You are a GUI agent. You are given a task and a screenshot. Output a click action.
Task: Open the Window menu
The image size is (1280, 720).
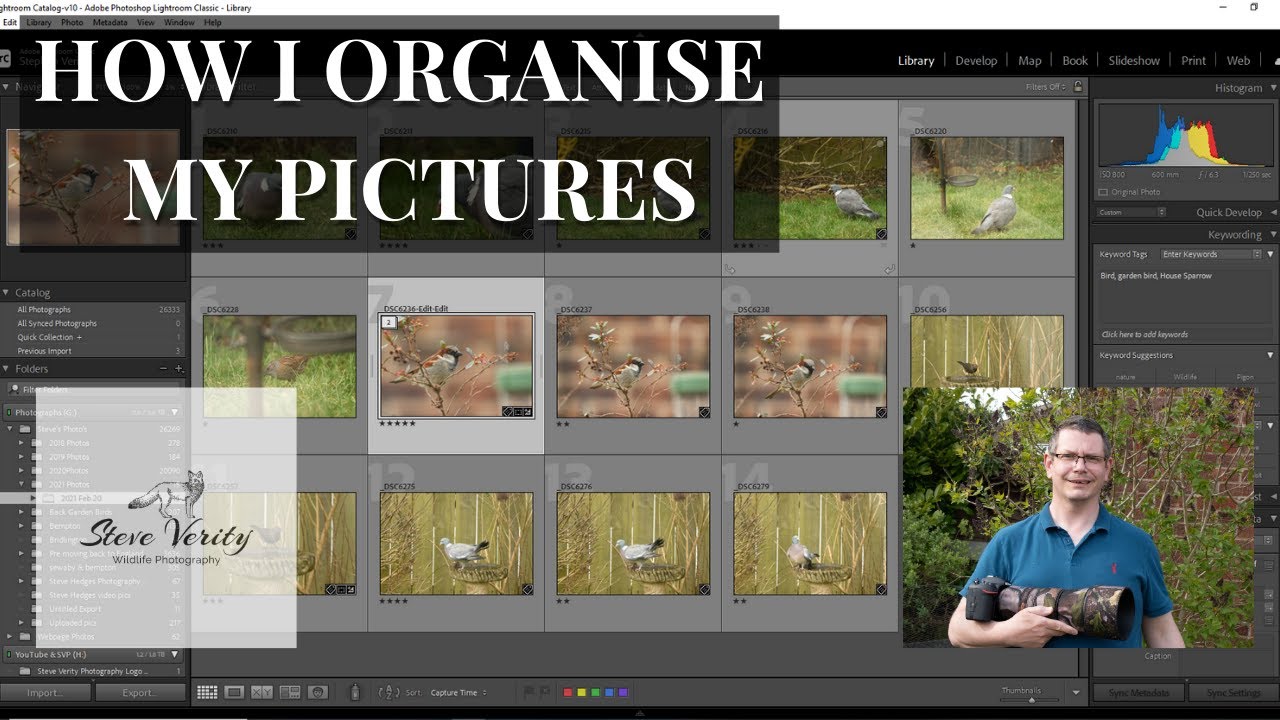(x=179, y=22)
